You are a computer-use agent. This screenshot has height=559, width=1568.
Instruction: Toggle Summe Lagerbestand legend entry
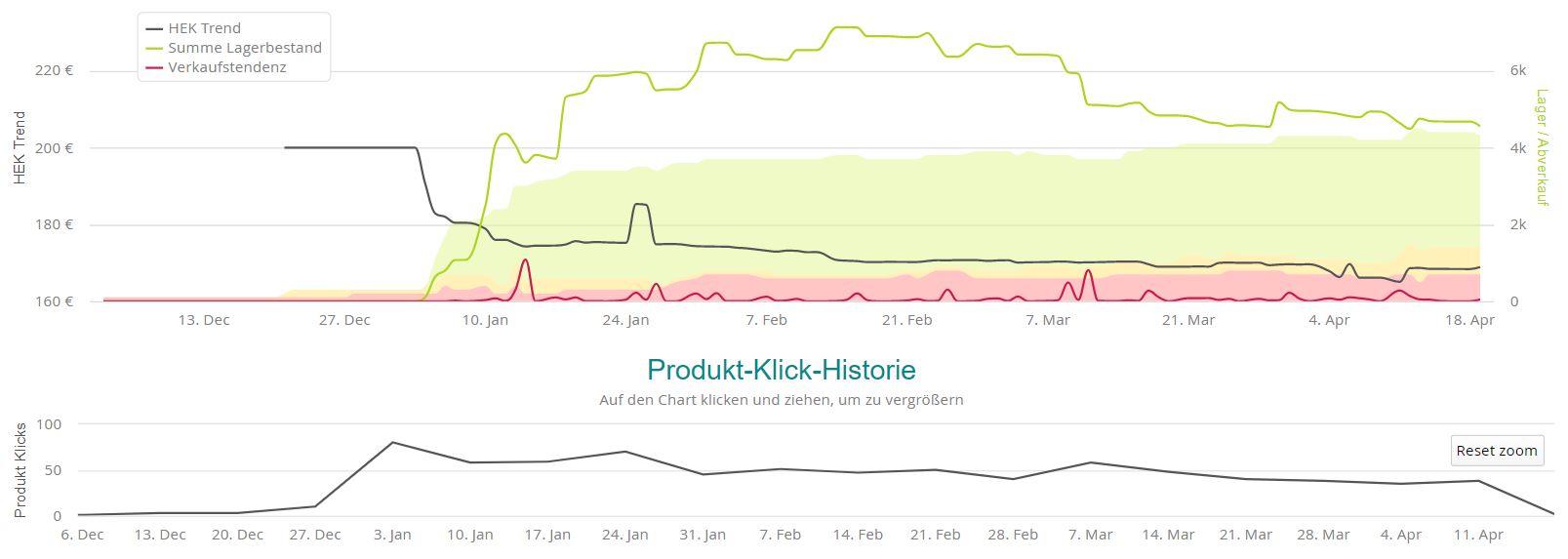244,48
